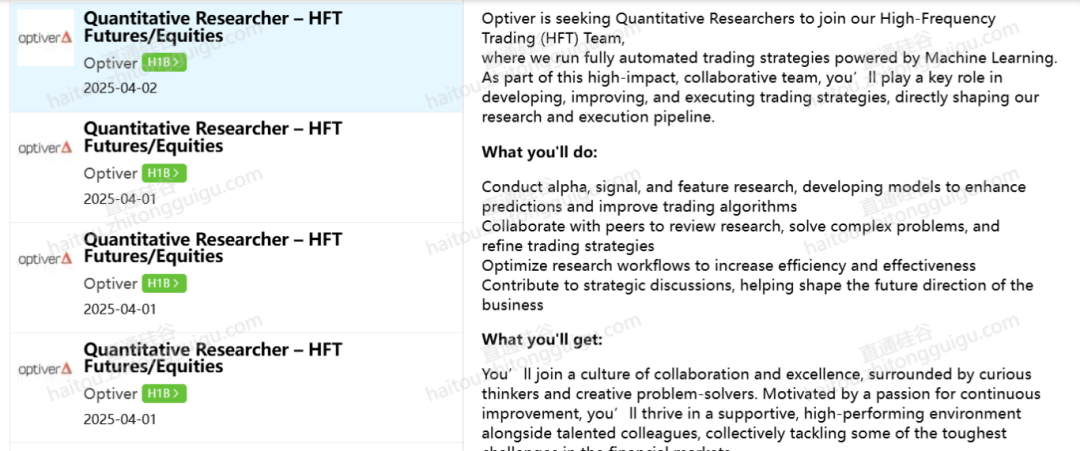Select the fourth Quantitative Researcher listing title
The image size is (1080, 451).
pos(212,357)
